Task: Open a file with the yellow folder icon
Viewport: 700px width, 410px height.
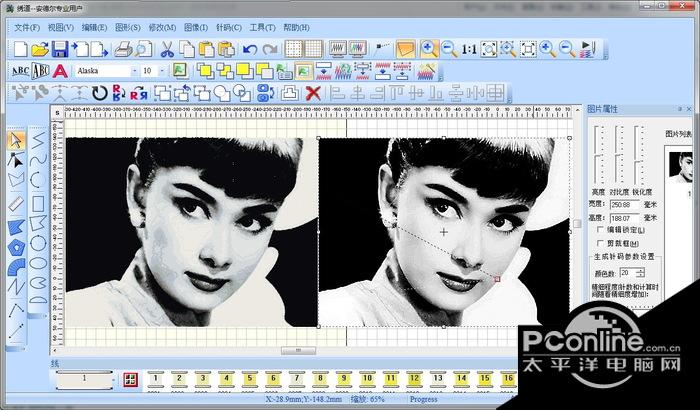Action: click(40, 49)
